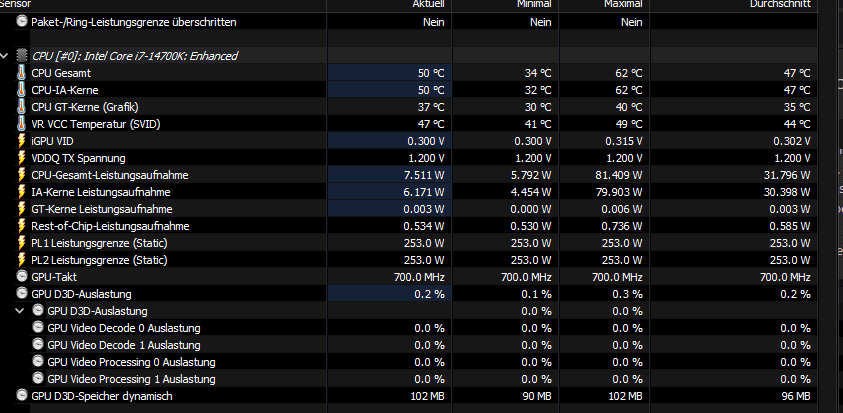This screenshot has height=413, width=843.
Task: Click the thermometer icon beside CPU Gesamt
Action: tap(22, 73)
